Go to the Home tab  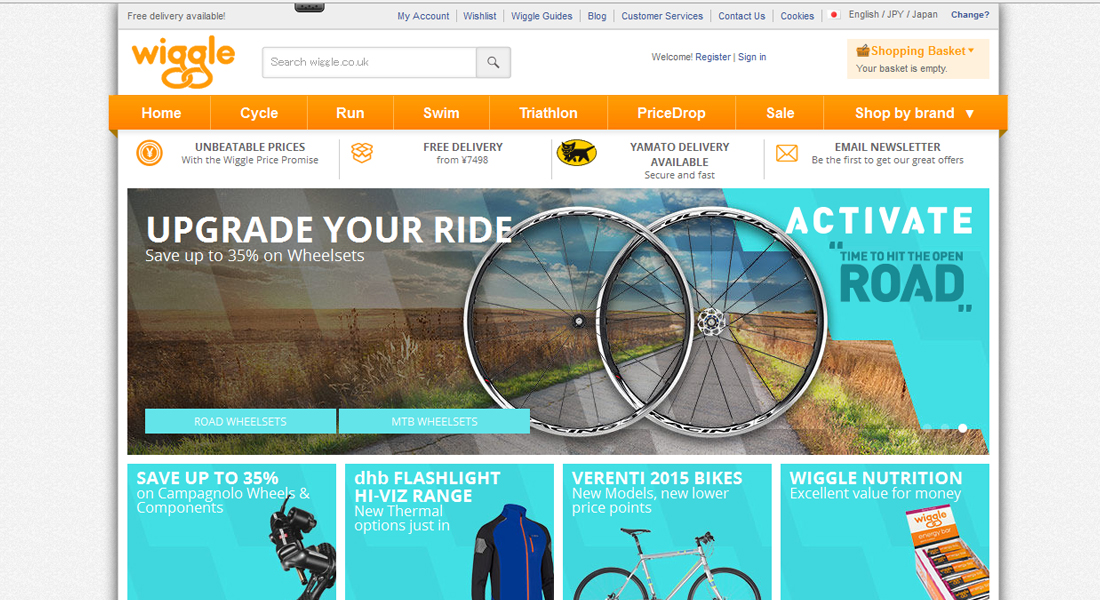161,113
